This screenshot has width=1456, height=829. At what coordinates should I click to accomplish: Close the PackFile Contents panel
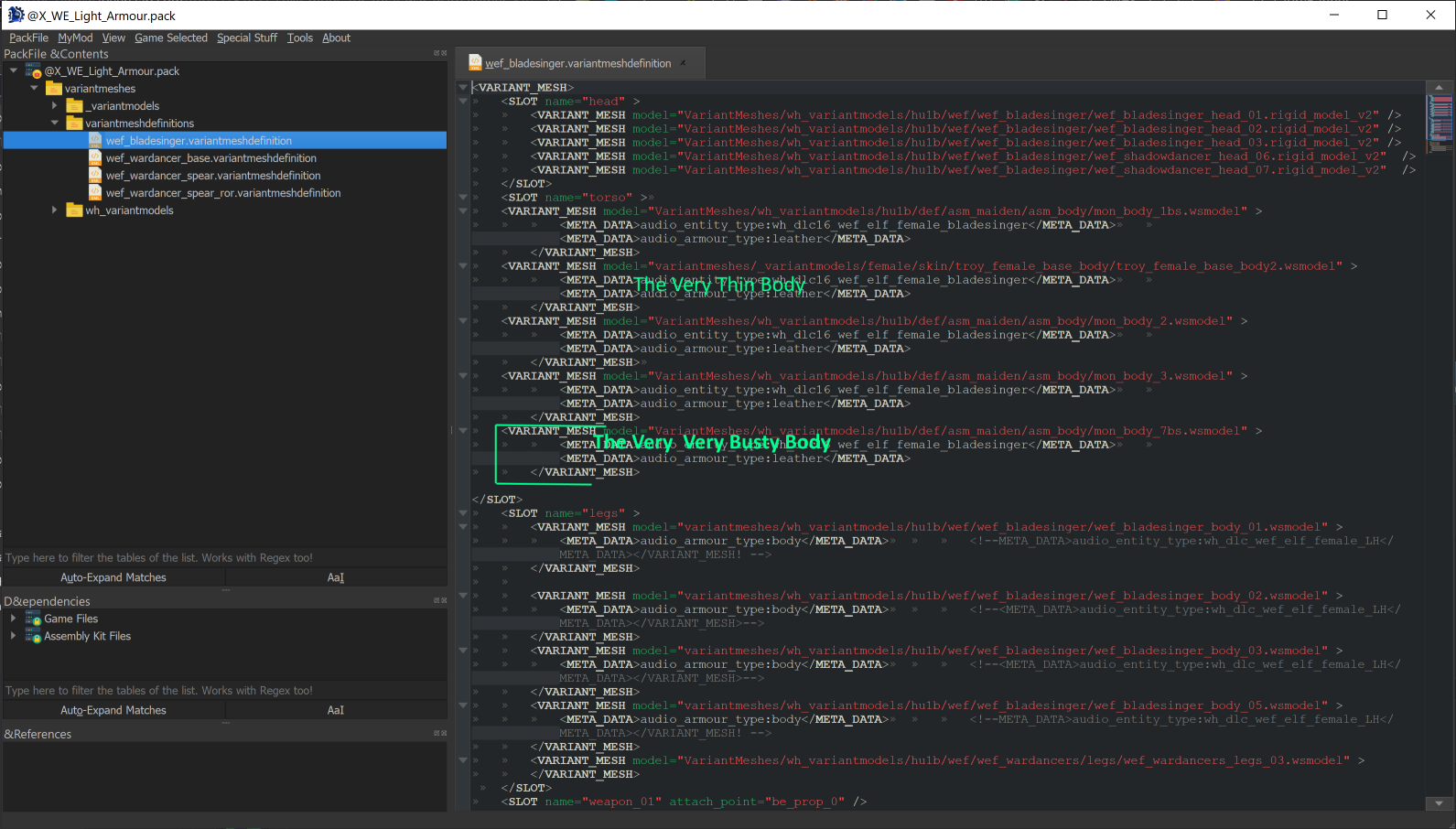click(444, 53)
